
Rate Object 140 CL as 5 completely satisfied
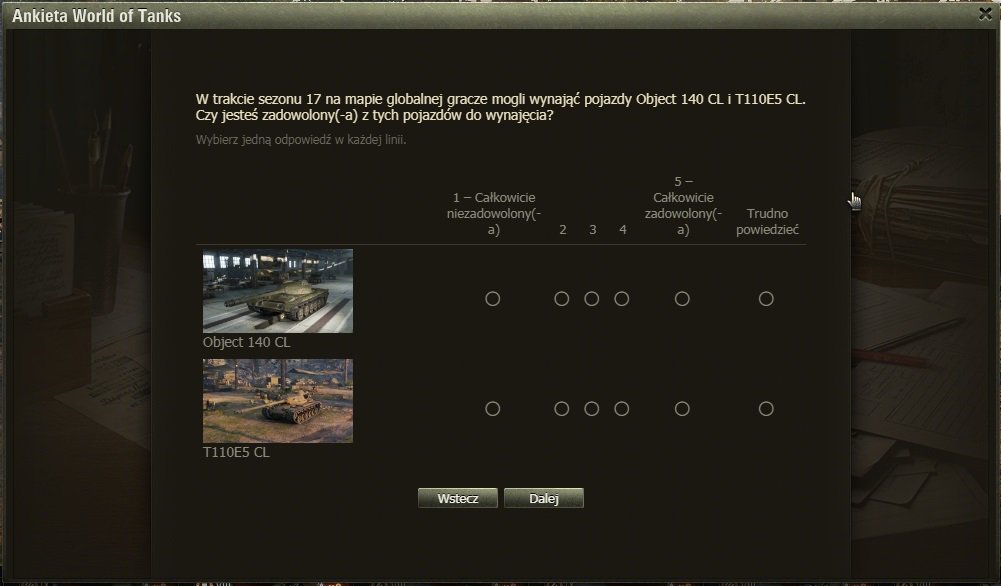click(x=682, y=299)
